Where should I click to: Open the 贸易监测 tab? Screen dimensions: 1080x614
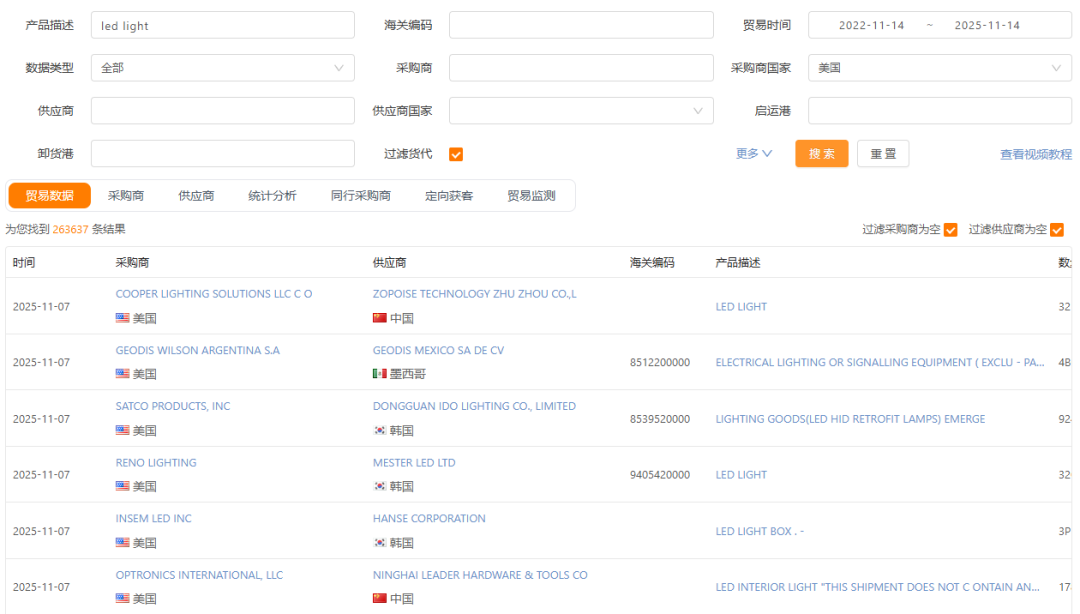pos(531,196)
